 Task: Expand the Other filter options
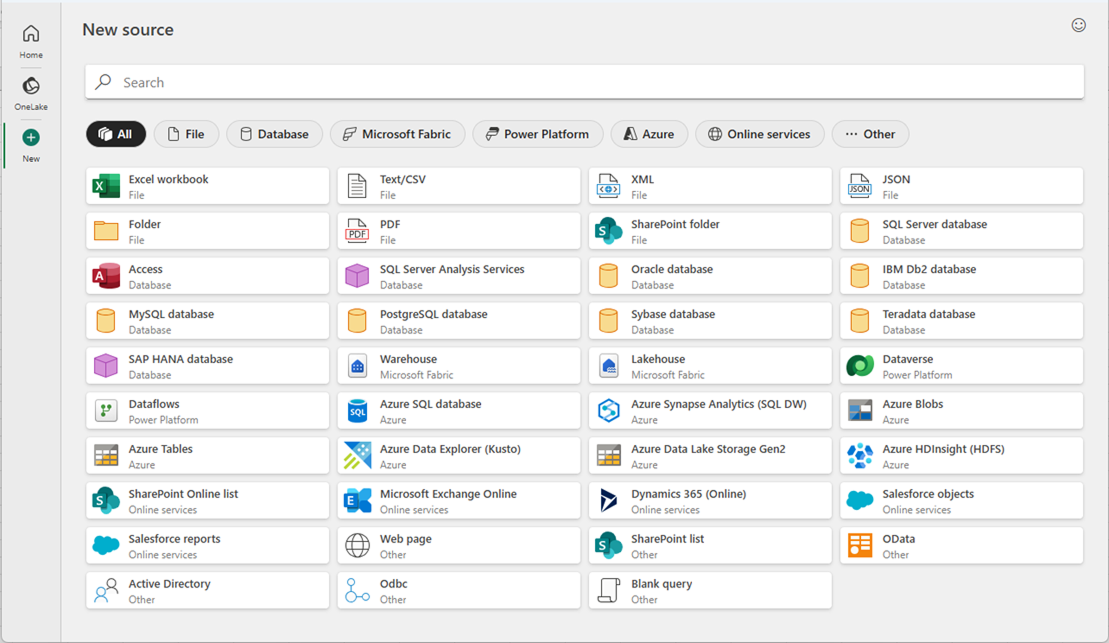[x=869, y=134]
